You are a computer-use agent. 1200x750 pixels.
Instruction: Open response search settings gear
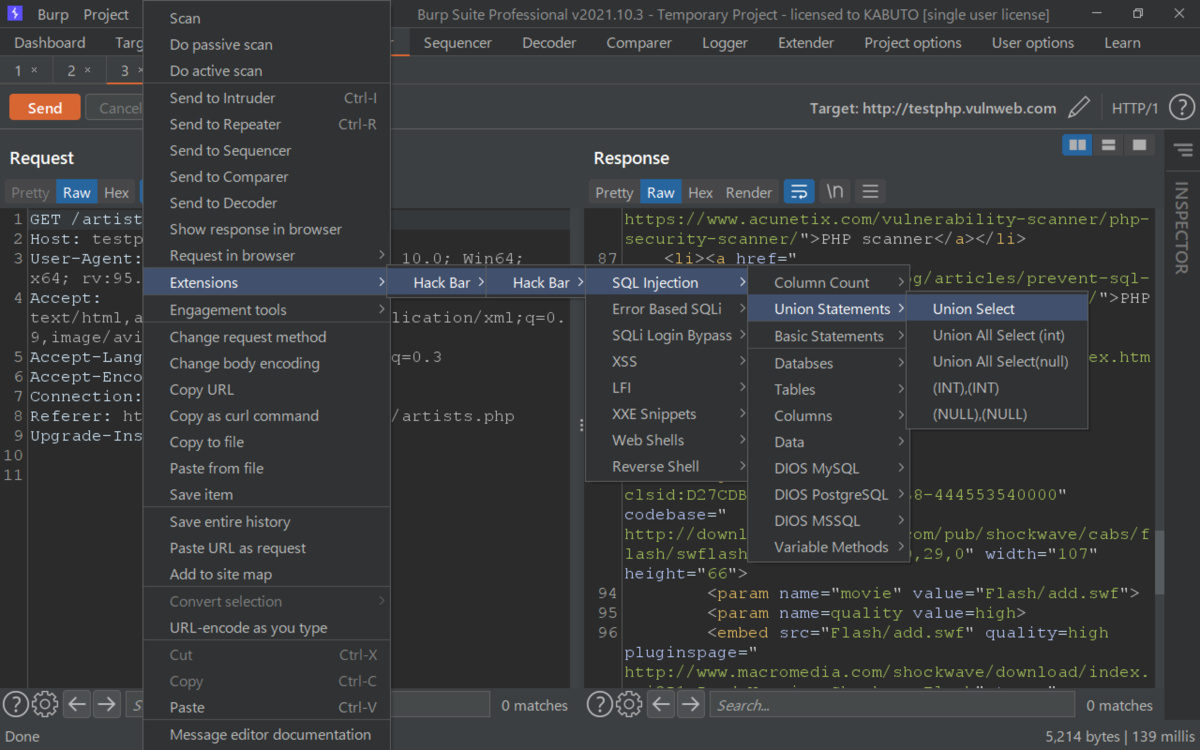coord(629,704)
